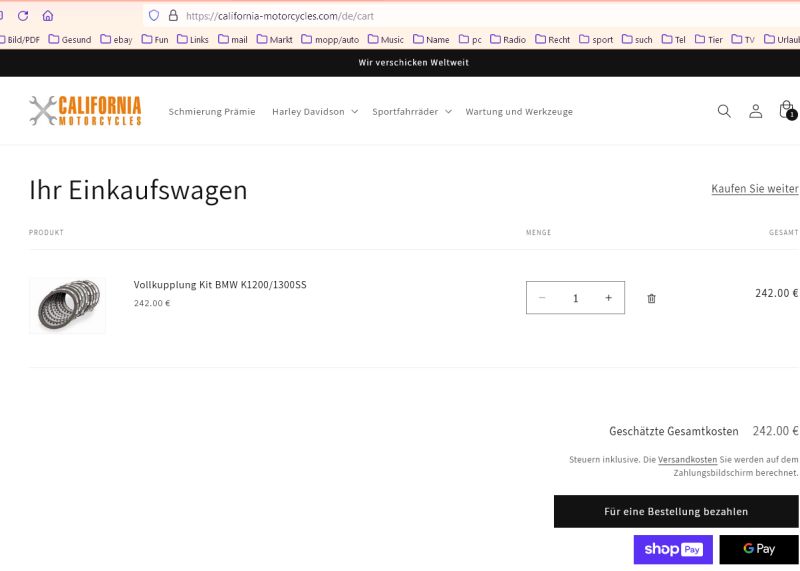800x571 pixels.
Task: Click the shield tracking protection icon
Action: [153, 16]
